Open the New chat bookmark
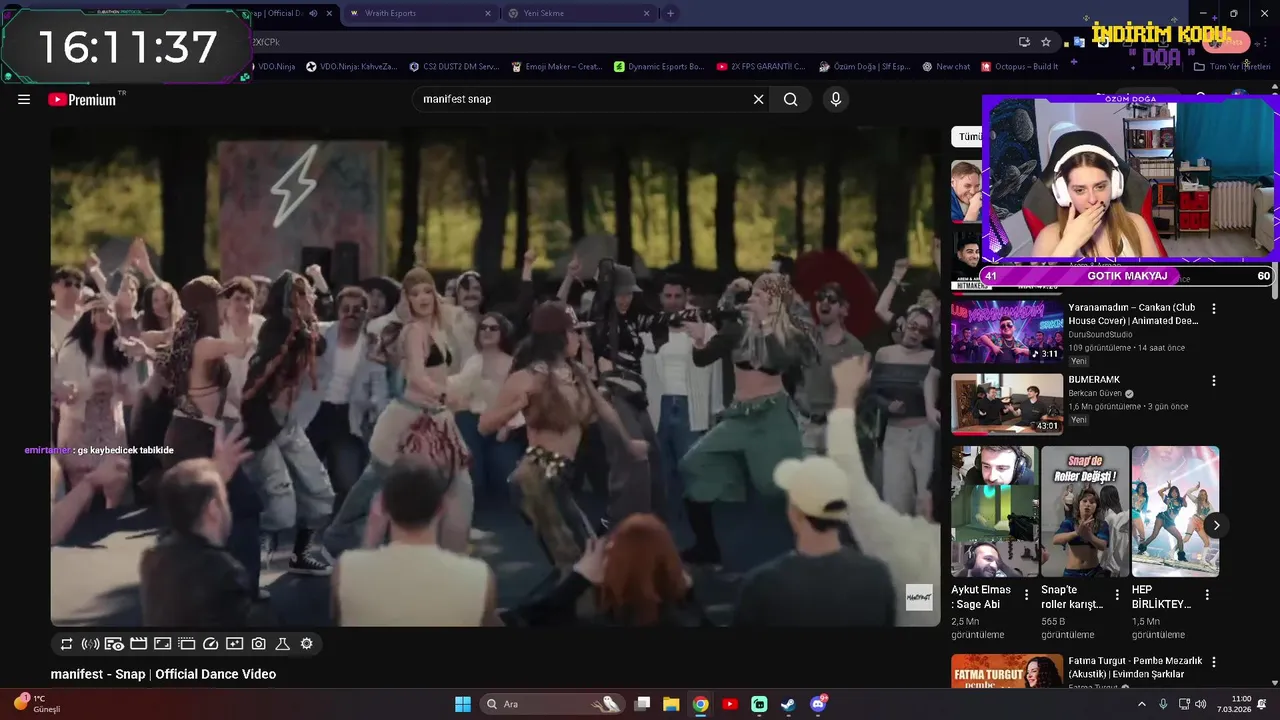This screenshot has height=720, width=1280. coord(946,67)
